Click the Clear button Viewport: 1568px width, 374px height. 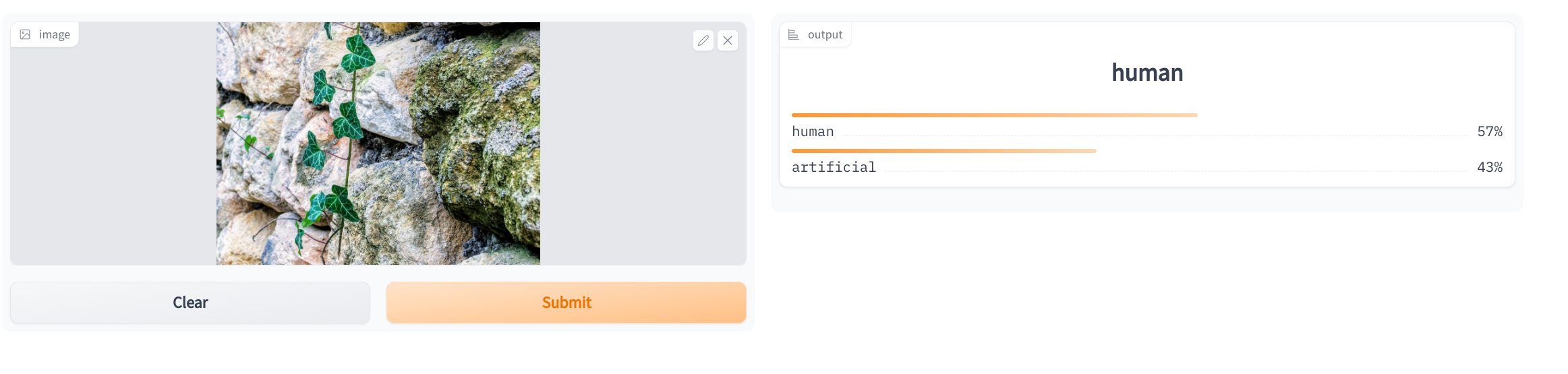(x=190, y=303)
